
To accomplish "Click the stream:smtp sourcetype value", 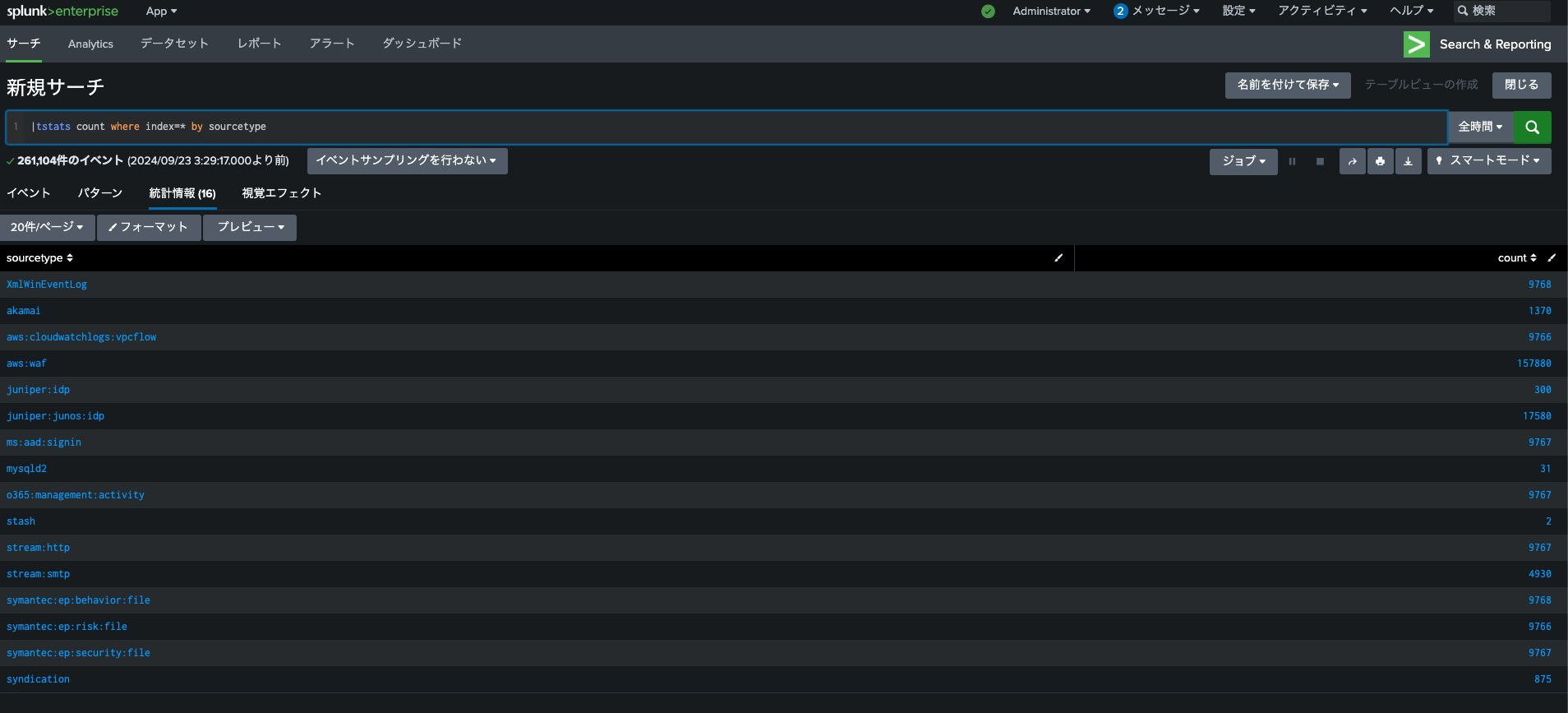I will coord(38,574).
